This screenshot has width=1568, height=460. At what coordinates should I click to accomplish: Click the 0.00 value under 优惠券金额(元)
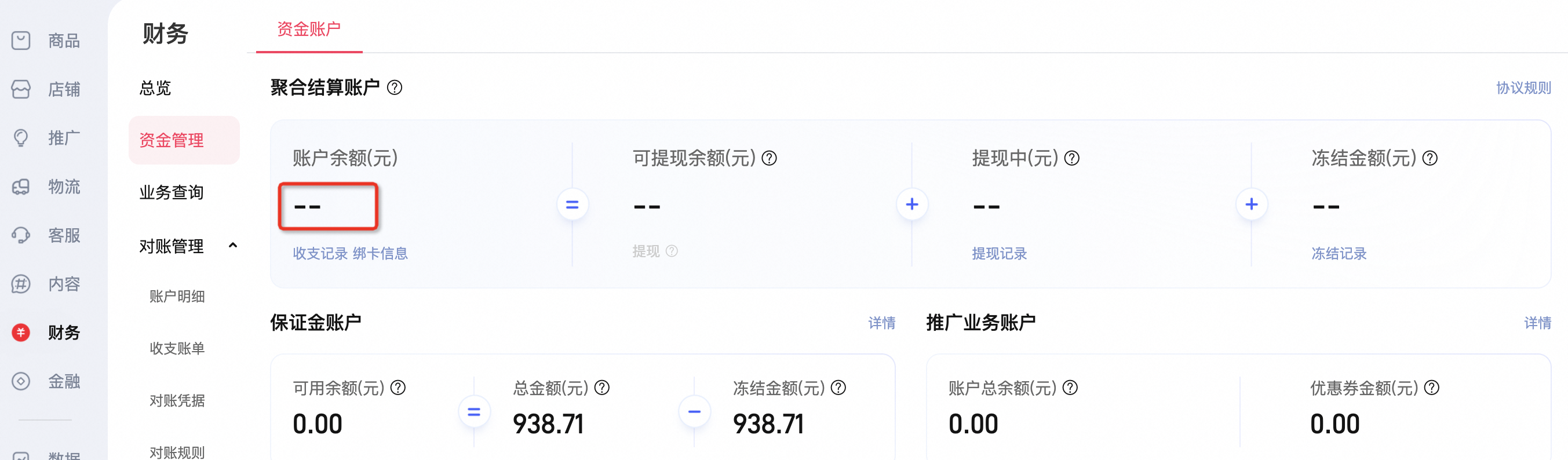pos(1335,424)
